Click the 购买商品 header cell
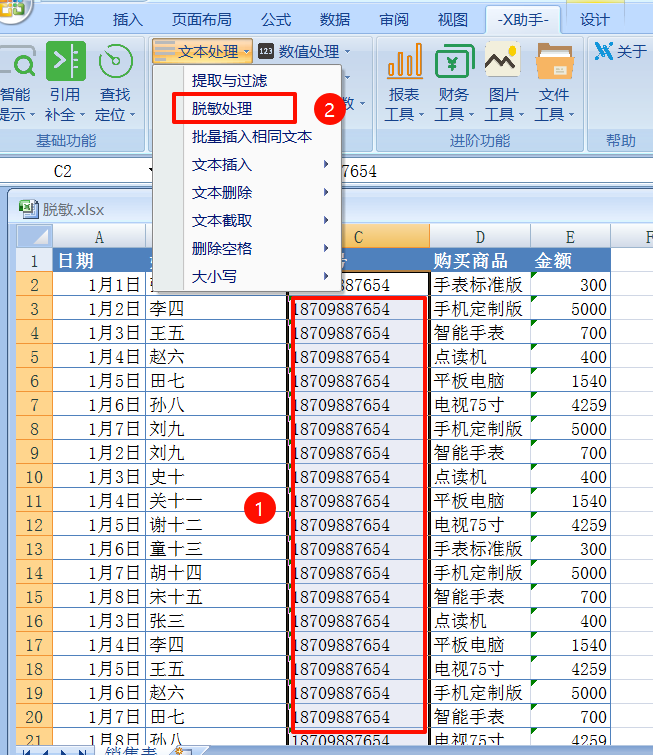Viewport: 653px width, 755px height. 480,260
